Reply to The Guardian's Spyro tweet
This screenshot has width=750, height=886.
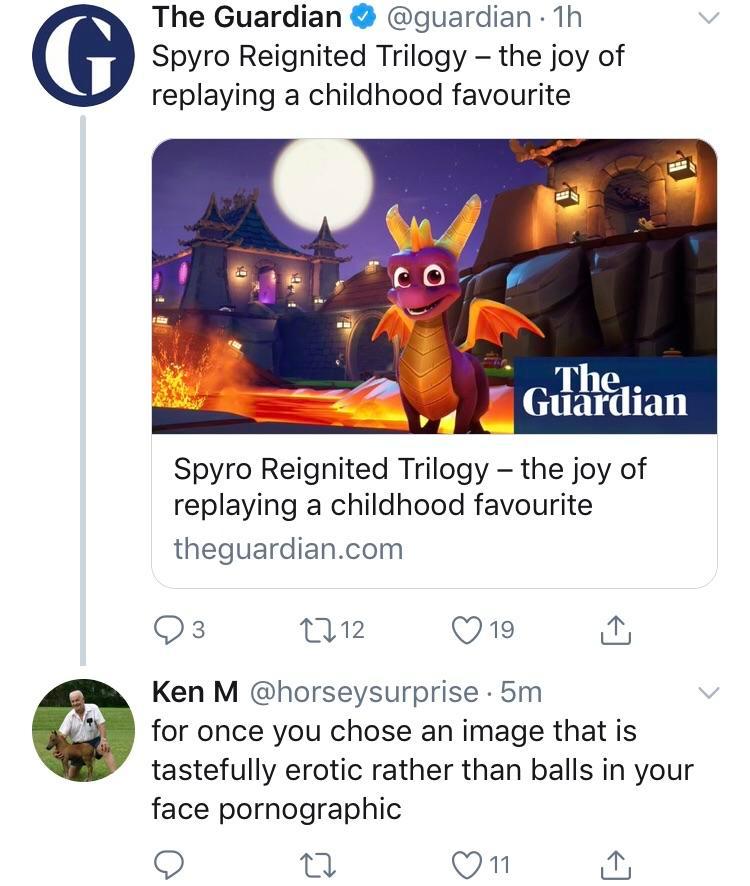tap(170, 629)
